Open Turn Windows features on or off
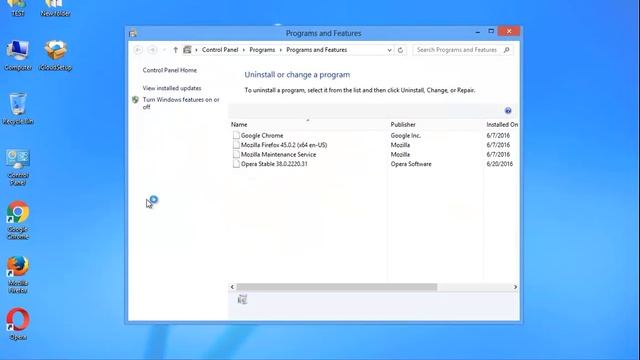Screen dimensions: 640x360 pyautogui.click(x=181, y=103)
